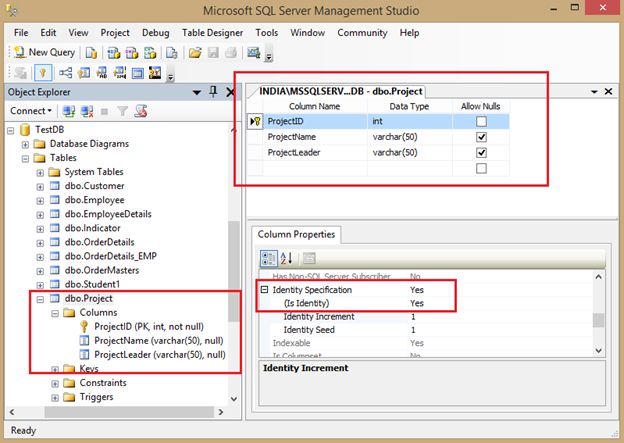Open the Table Designer toolbar options dropdown
Viewport: 624px width, 443px height.
171,77
